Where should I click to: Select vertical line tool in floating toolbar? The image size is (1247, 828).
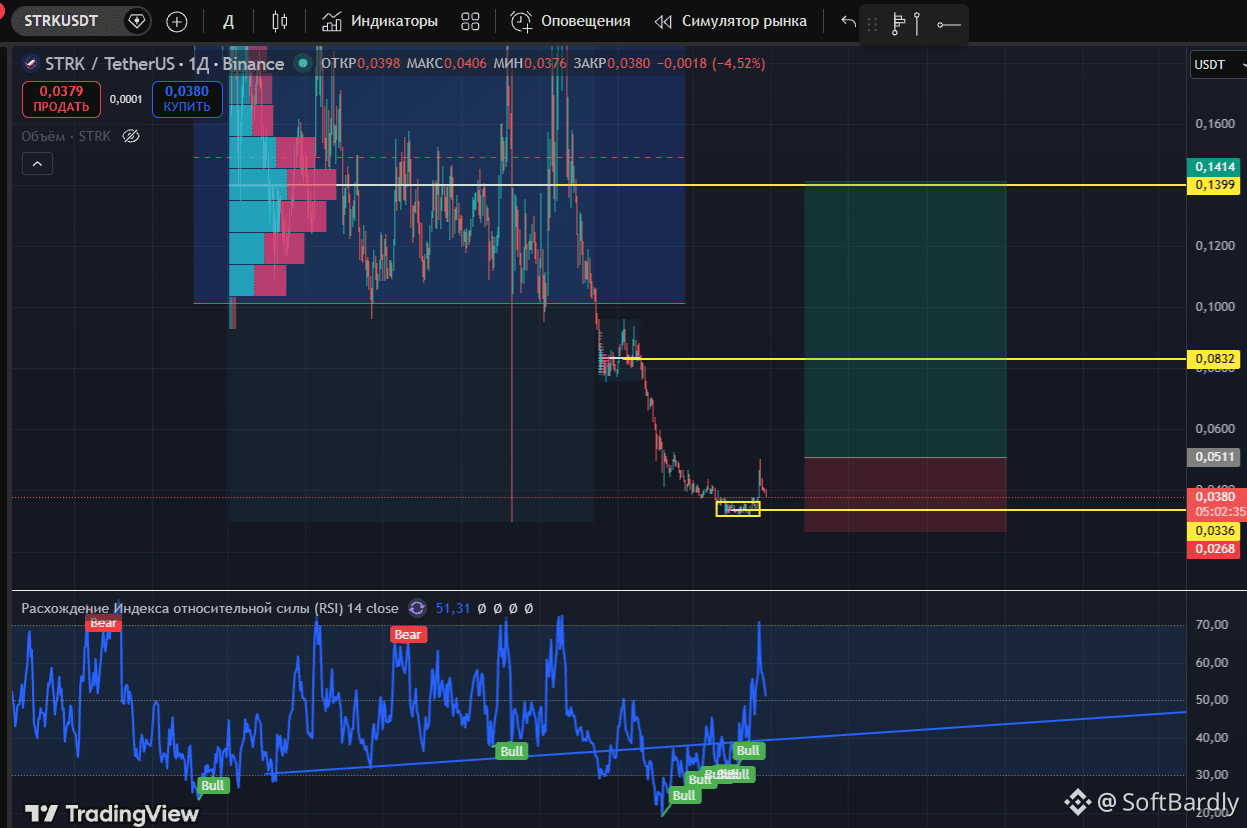pos(918,24)
